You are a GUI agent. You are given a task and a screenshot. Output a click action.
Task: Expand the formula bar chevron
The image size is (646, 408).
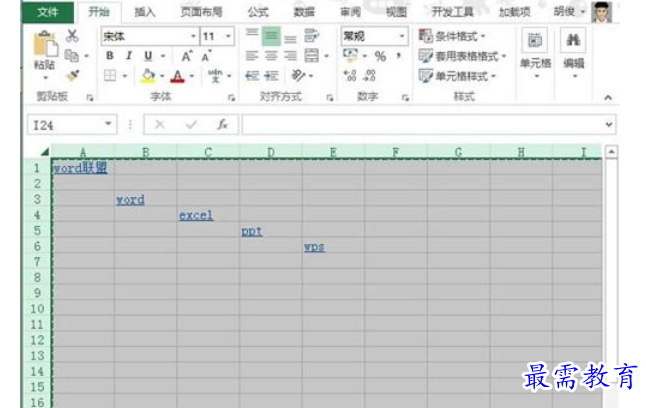609,124
